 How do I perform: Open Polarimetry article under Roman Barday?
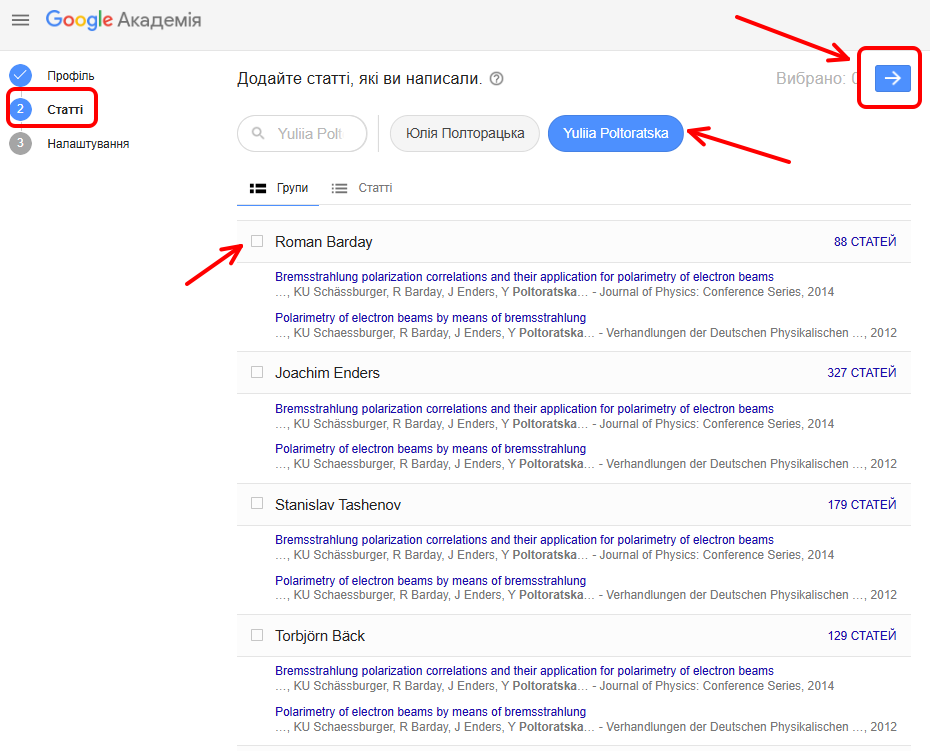click(x=431, y=317)
